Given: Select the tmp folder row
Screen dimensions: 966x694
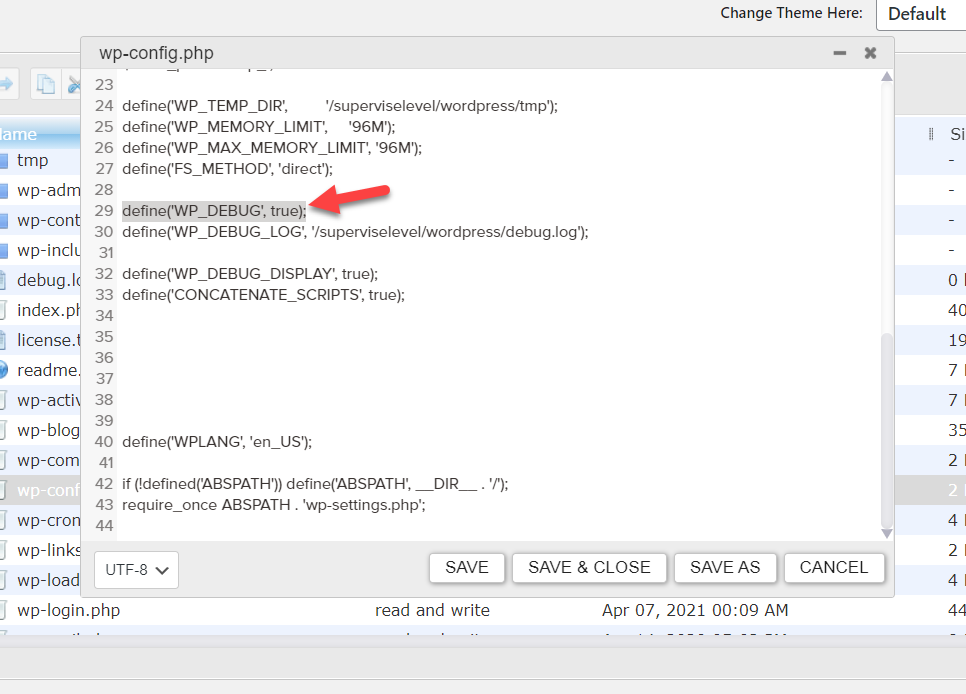Looking at the screenshot, I should [40, 160].
